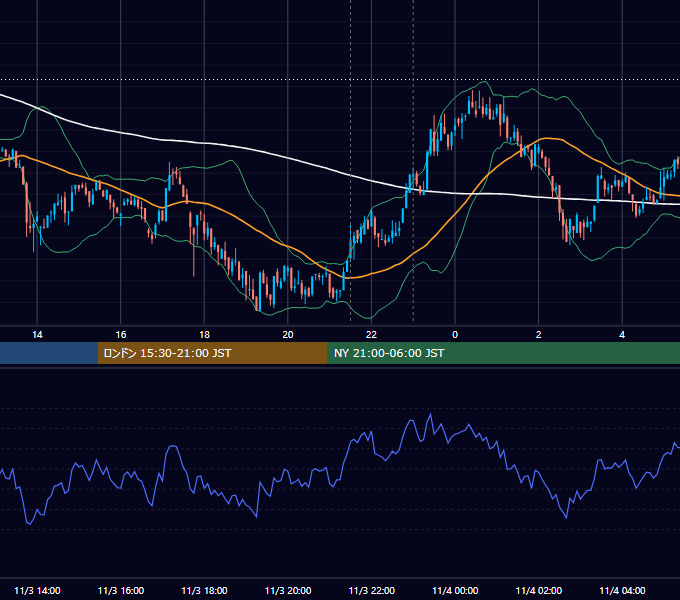Click the 11/4 00:00 time label
The image size is (680, 600).
click(455, 590)
